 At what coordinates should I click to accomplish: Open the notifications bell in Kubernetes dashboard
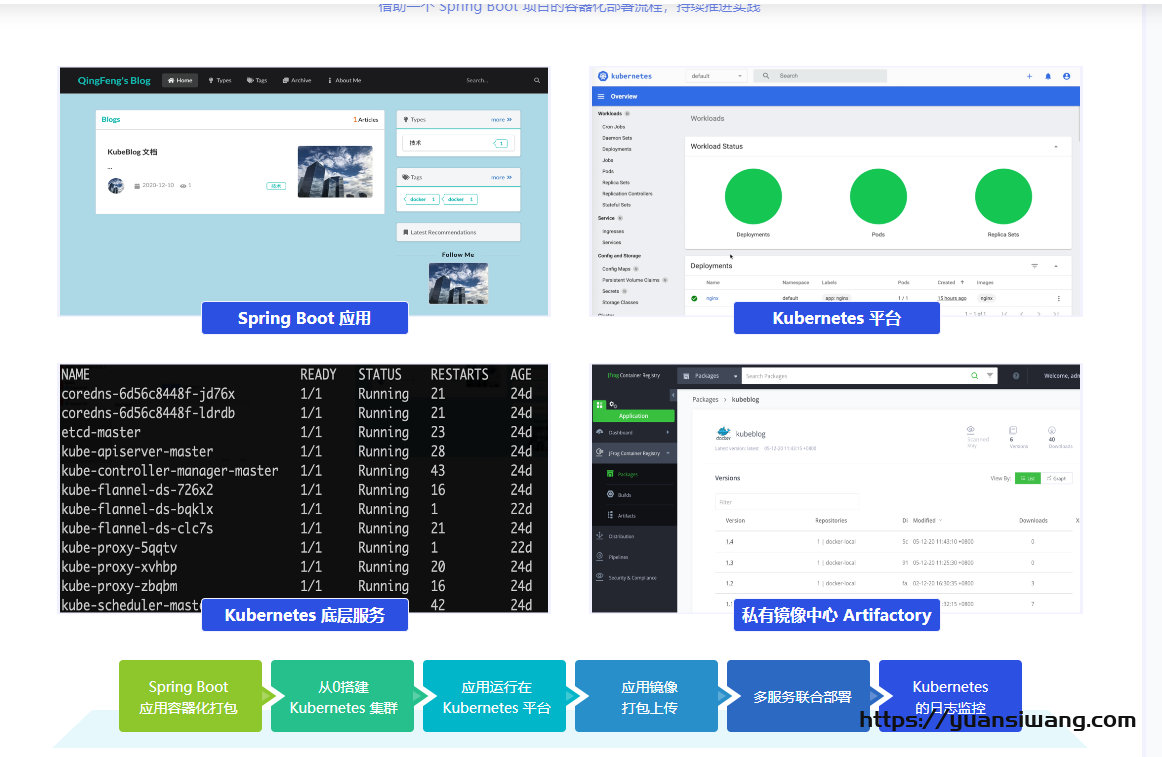[1048, 76]
